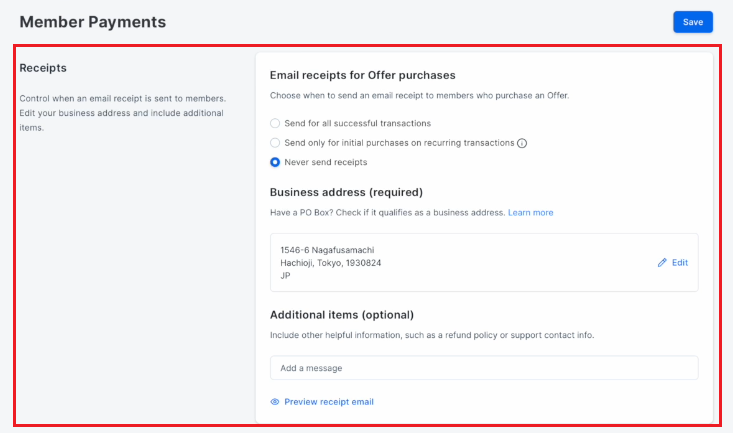Click the "Additional items (optional)" heading

pos(342,315)
